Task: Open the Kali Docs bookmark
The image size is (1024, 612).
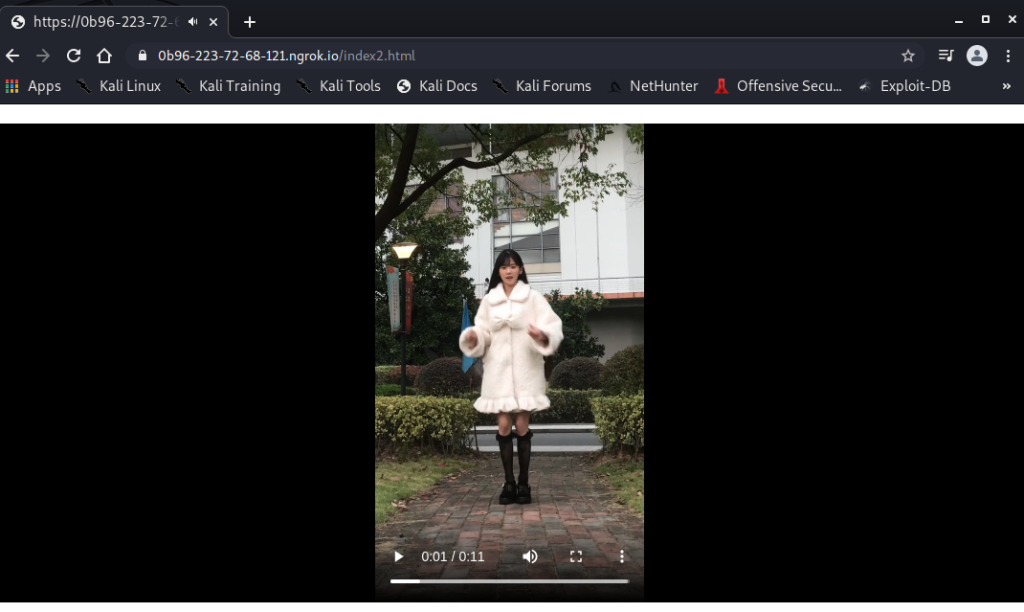Action: click(437, 86)
